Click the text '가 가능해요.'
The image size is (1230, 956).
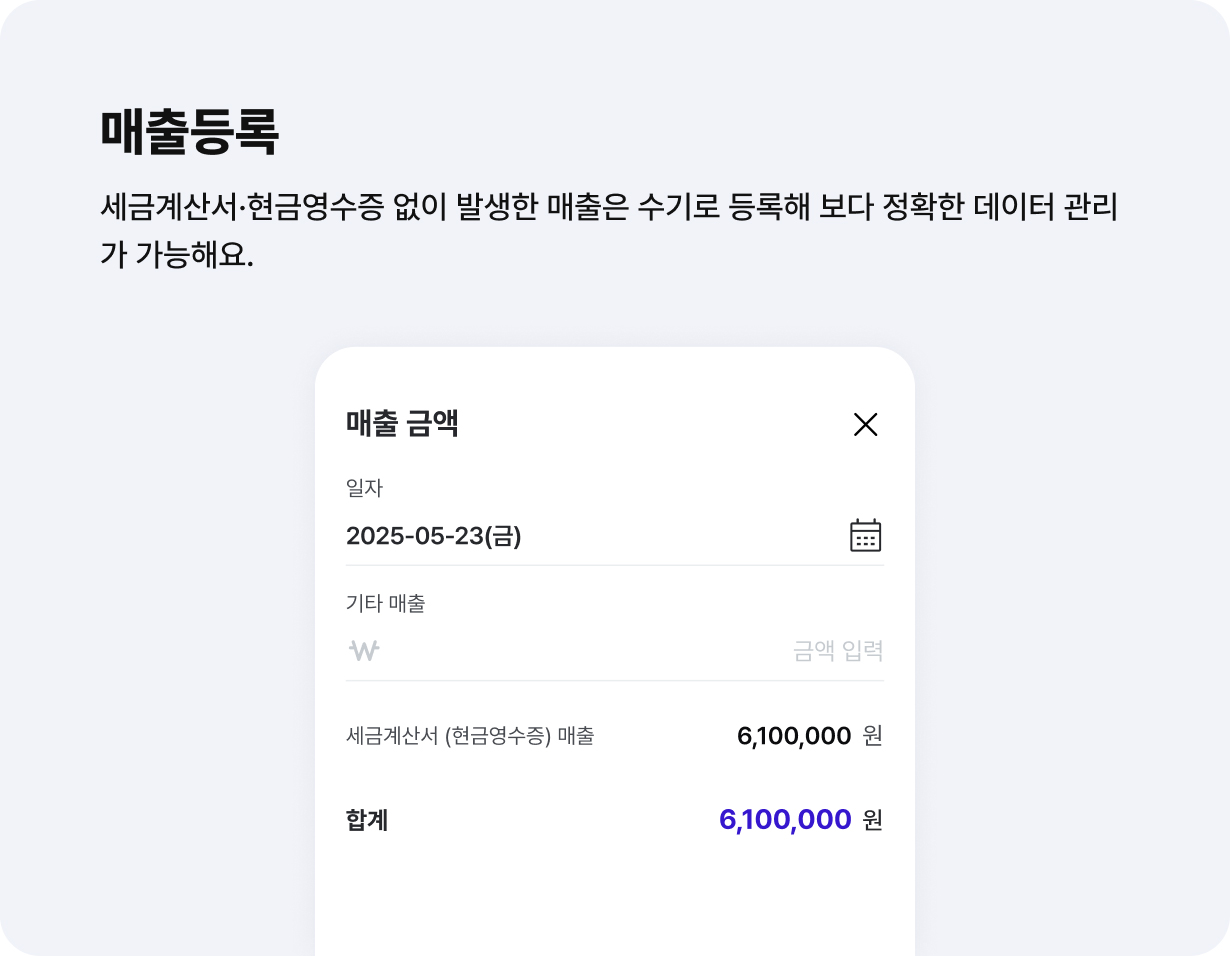point(177,255)
